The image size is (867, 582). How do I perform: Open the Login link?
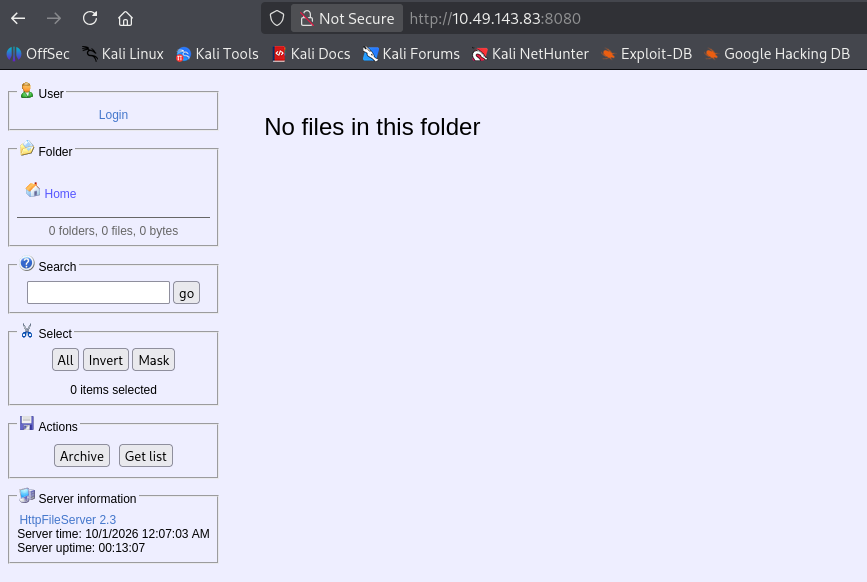point(113,115)
